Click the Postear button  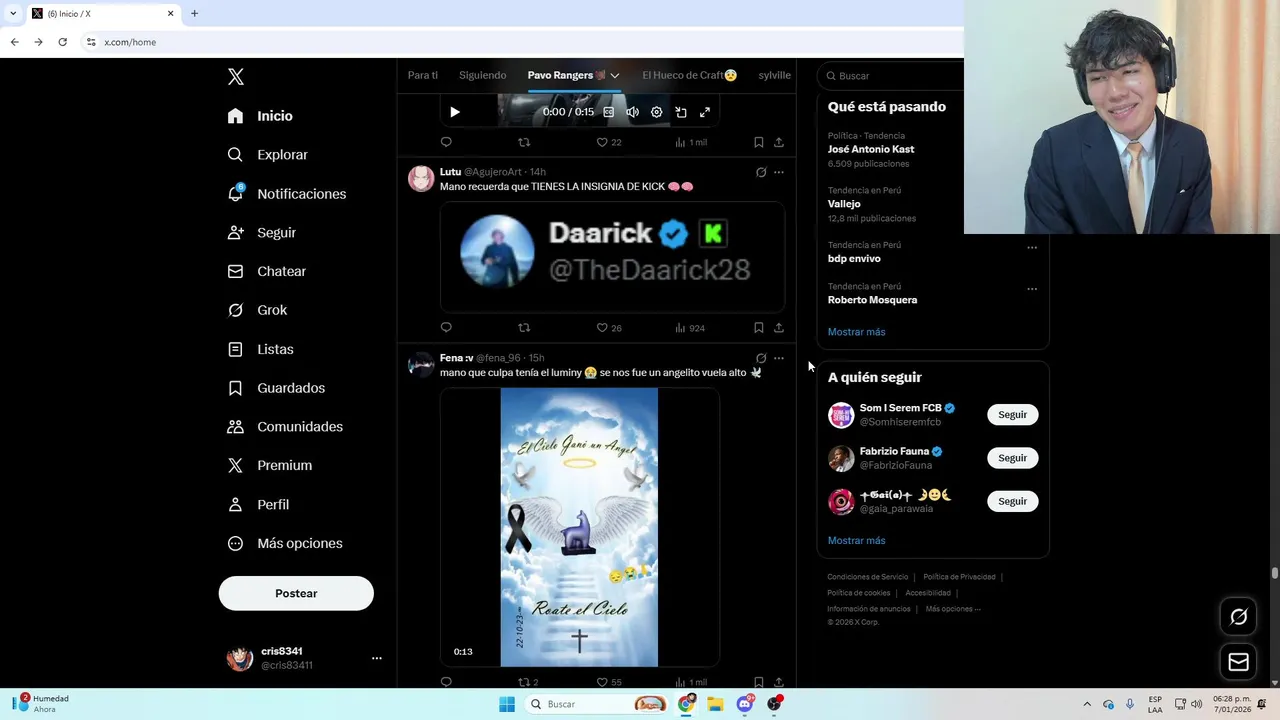tap(296, 593)
